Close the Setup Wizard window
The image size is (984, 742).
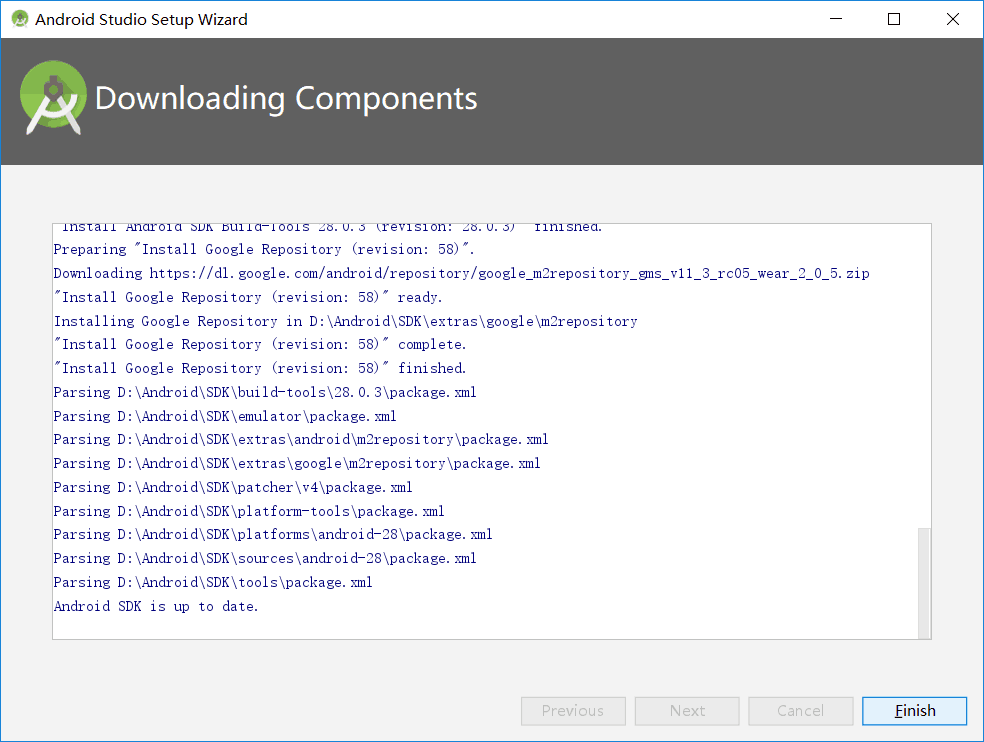click(x=953, y=19)
